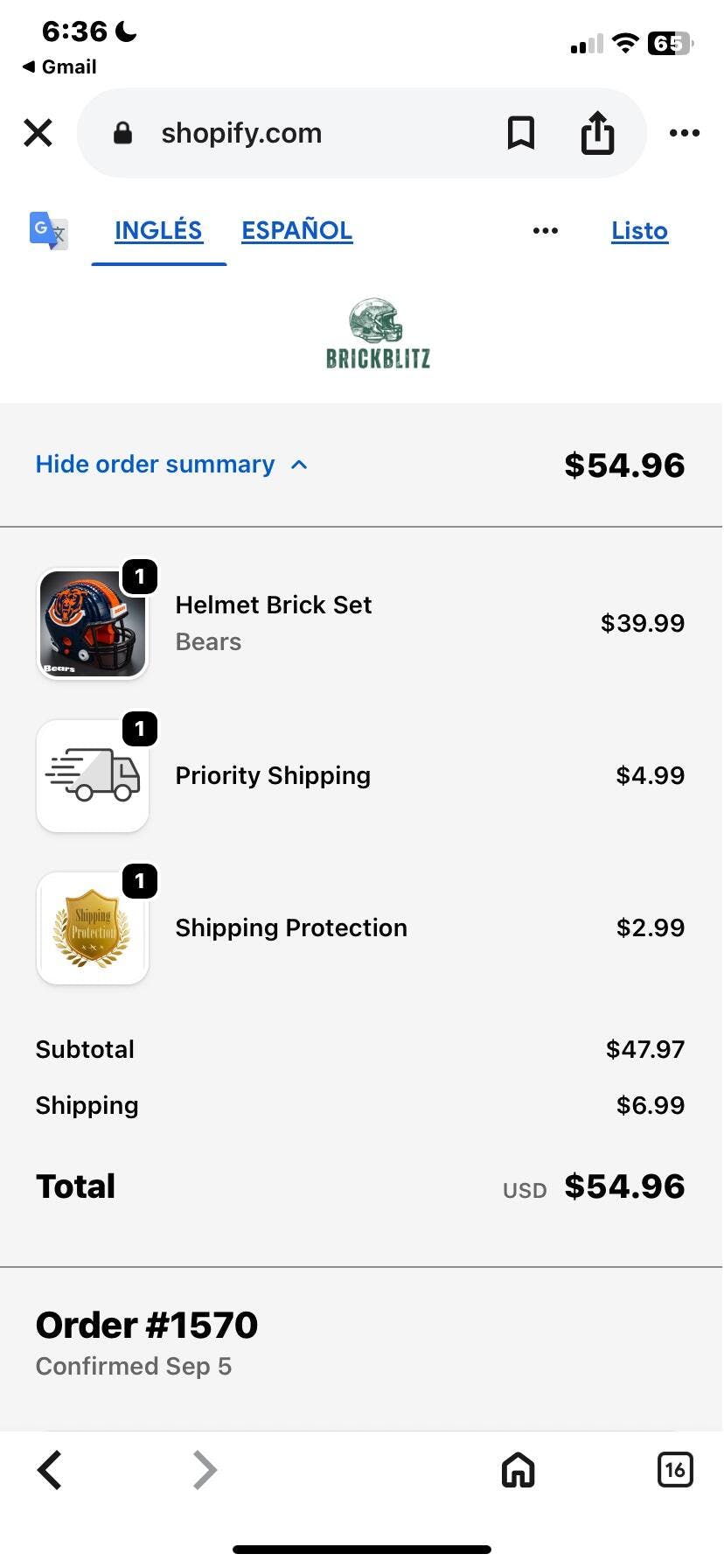Tap the bookmark icon in the address bar
The height and width of the screenshot is (1568, 724).
coord(521,133)
